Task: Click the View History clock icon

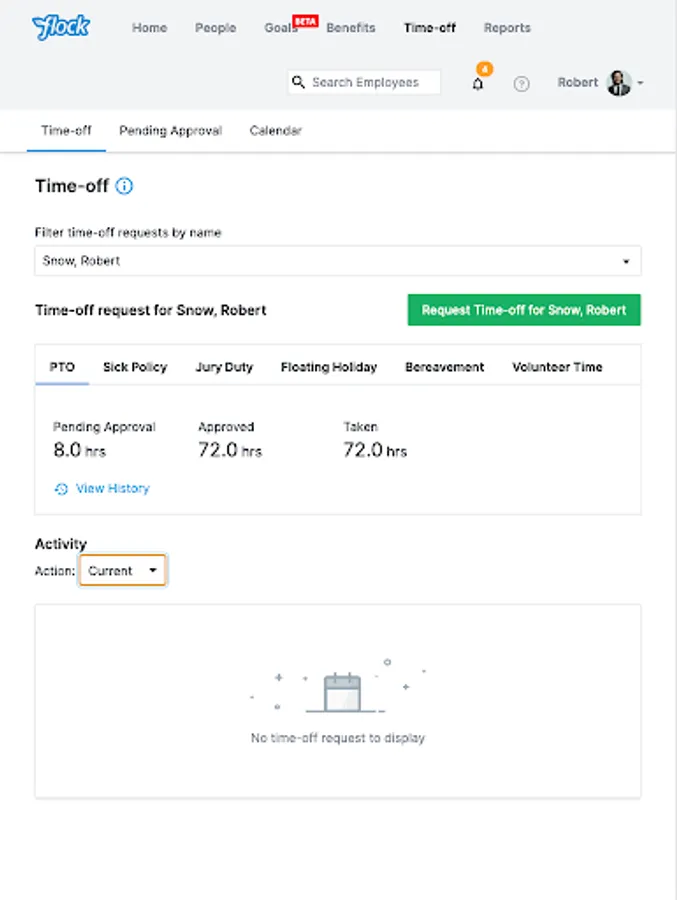Action: [x=61, y=489]
